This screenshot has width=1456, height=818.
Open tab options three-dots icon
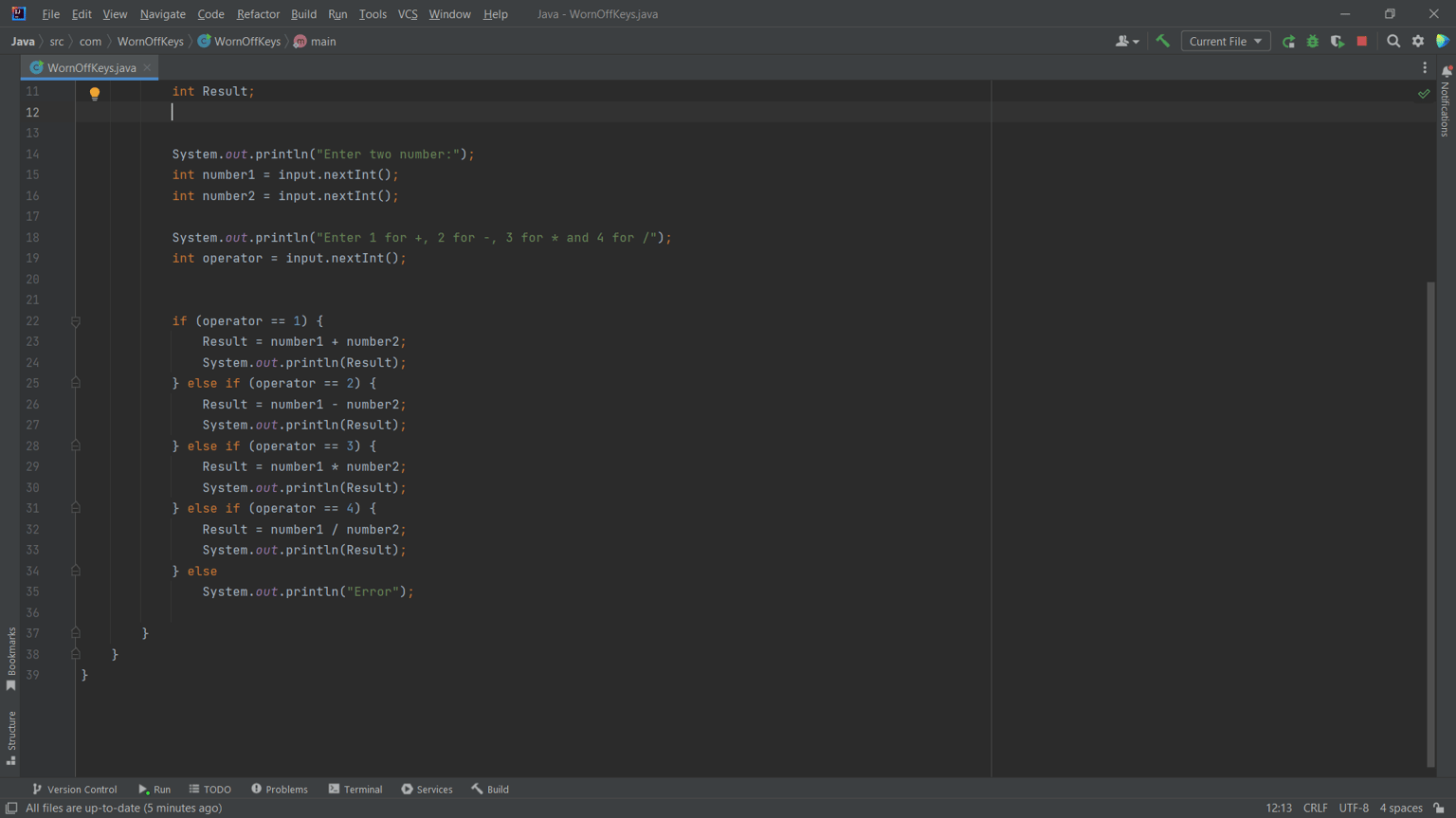(1425, 67)
